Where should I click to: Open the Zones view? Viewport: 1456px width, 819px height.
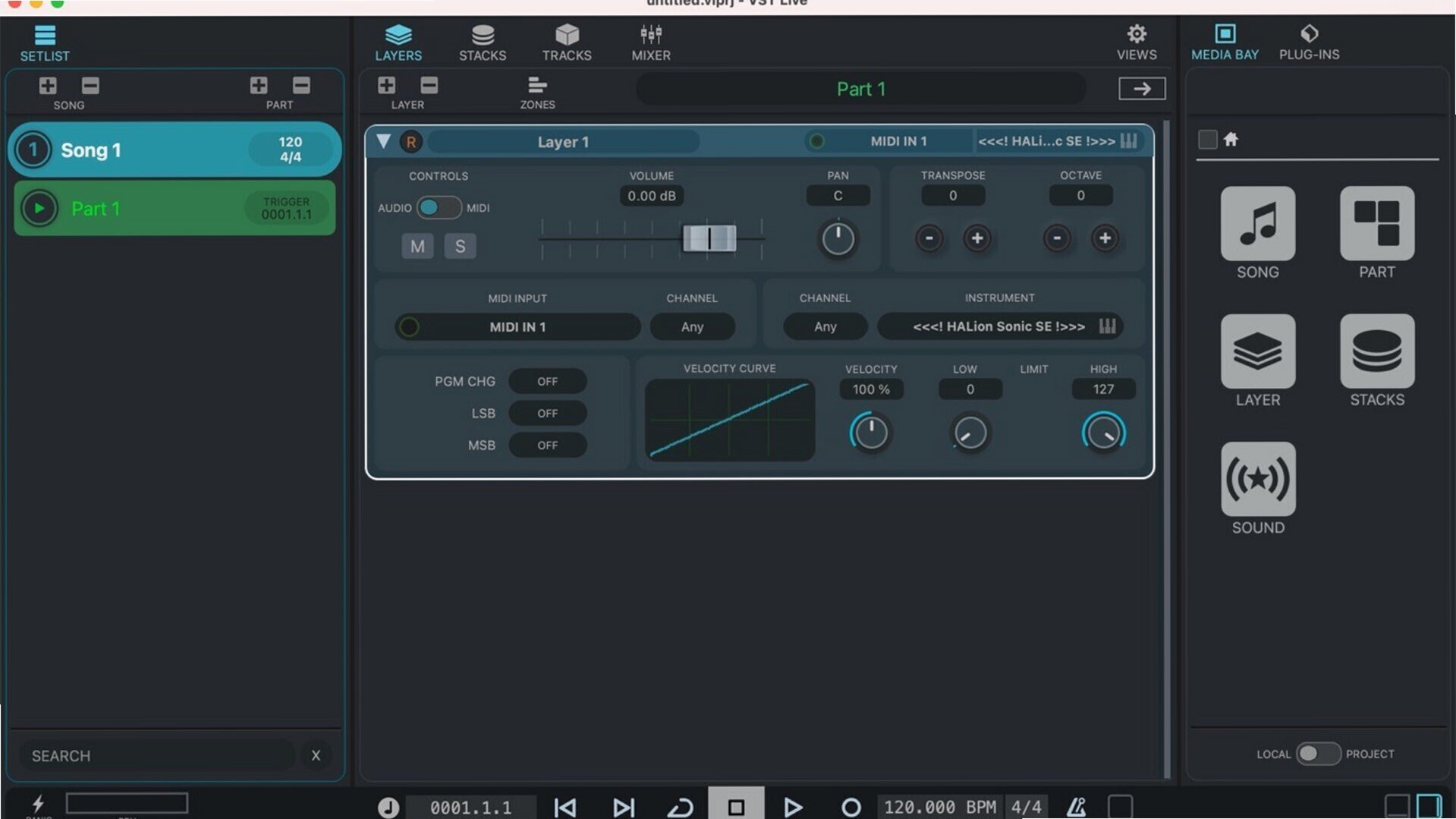pos(537,93)
